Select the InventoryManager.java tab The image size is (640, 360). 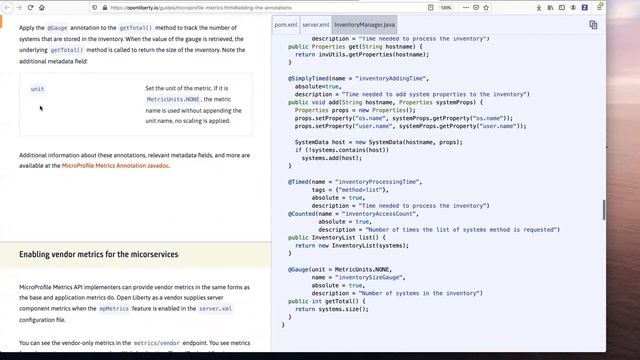(364, 25)
